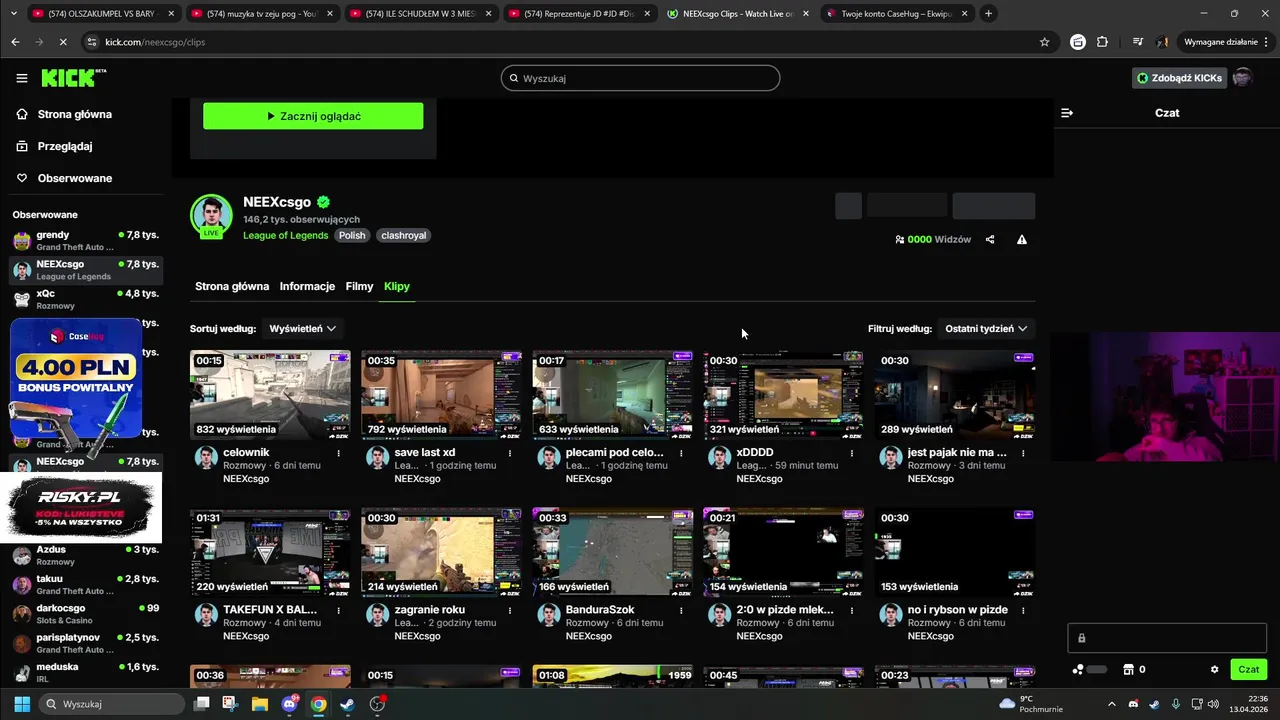Click Kick search field 'Wyszukaj'
1280x720 pixels.
coord(640,78)
